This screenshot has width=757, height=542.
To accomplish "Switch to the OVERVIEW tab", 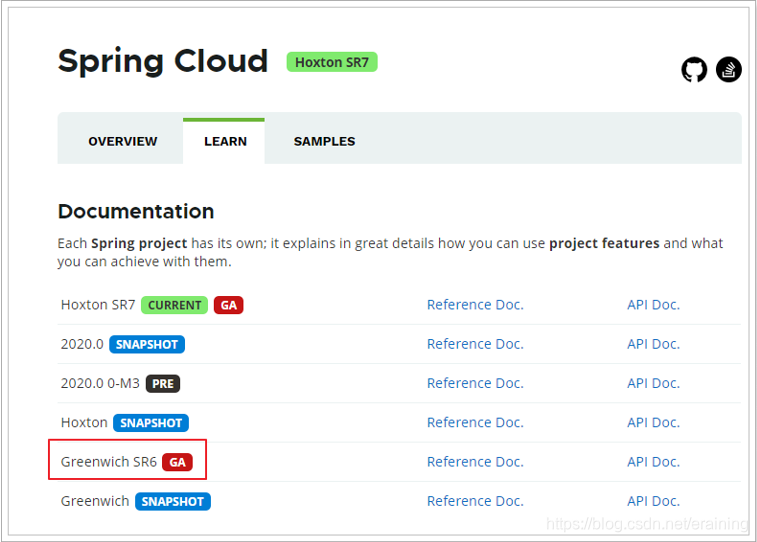I will 123,141.
